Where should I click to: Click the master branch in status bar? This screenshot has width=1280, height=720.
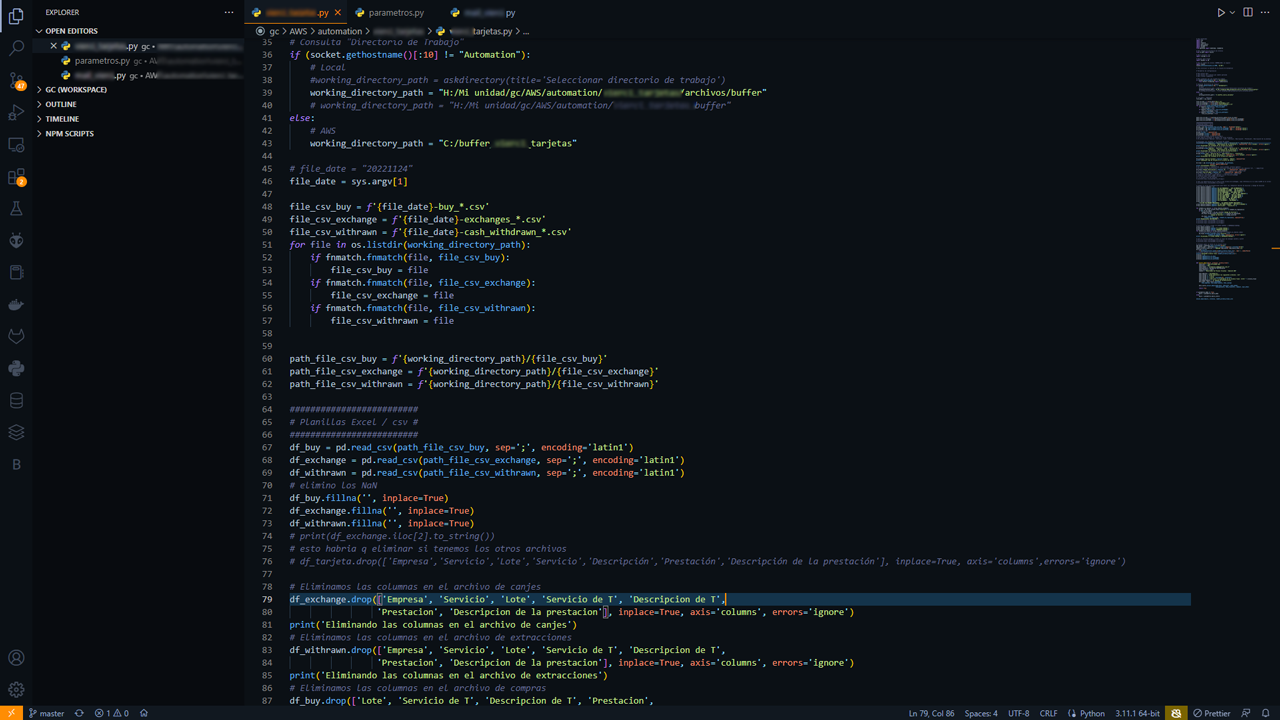pyautogui.click(x=46, y=713)
